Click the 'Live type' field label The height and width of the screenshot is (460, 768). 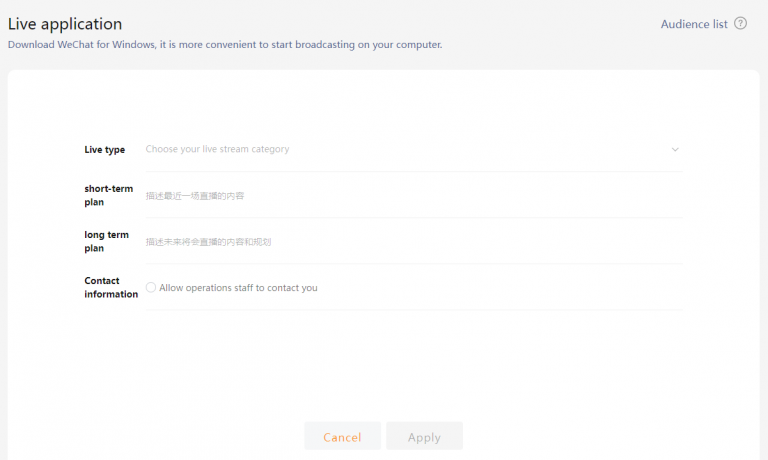(x=104, y=149)
